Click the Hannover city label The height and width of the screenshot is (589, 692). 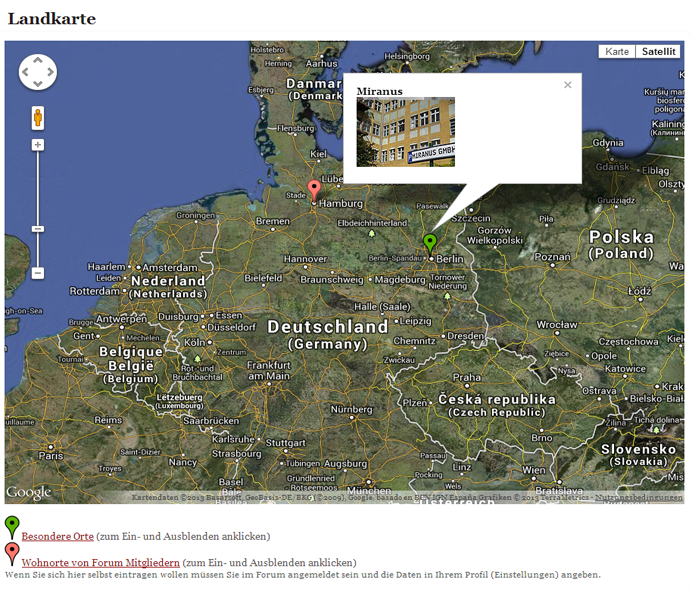coord(305,259)
